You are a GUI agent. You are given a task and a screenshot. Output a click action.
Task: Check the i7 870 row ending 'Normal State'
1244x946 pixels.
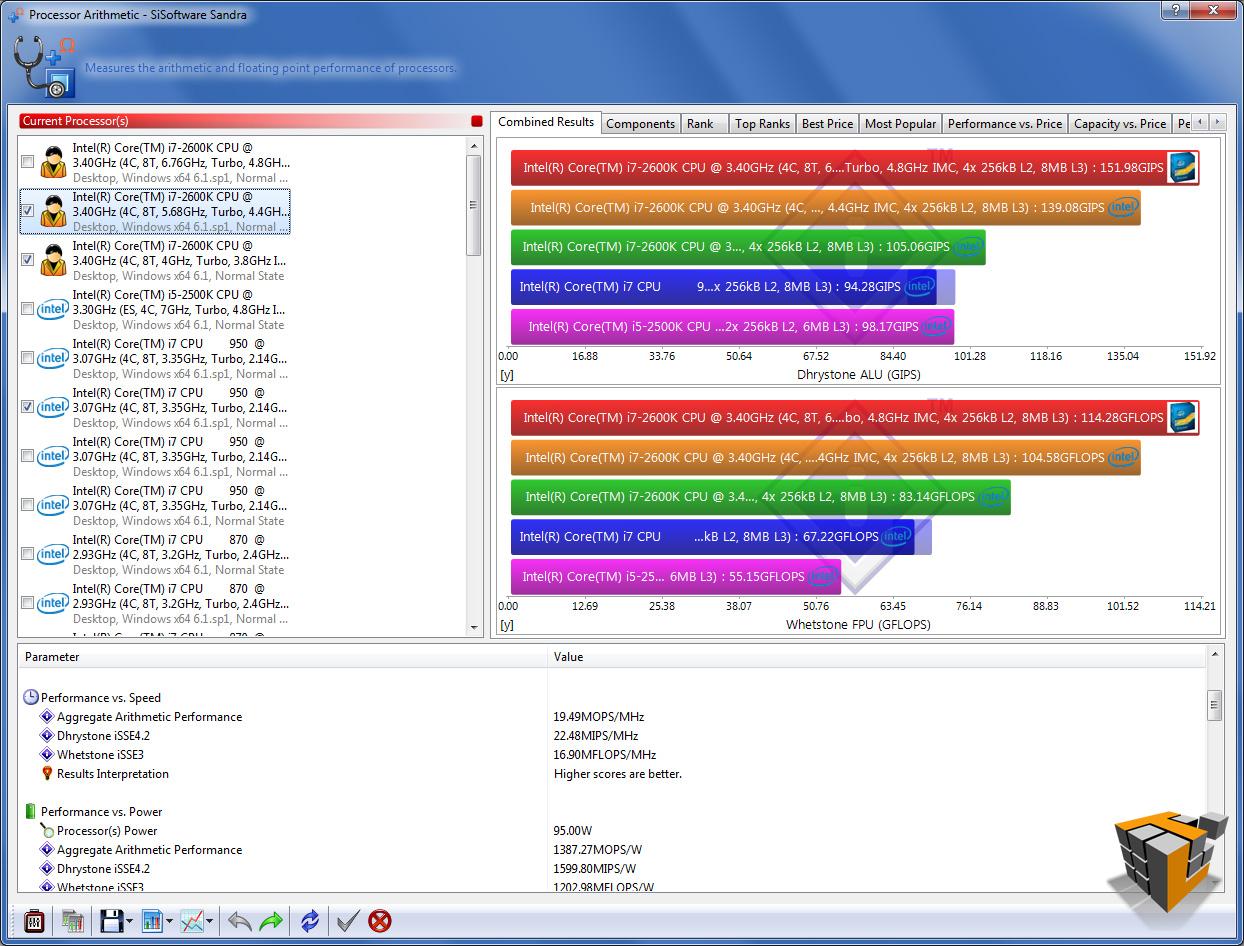coord(28,554)
